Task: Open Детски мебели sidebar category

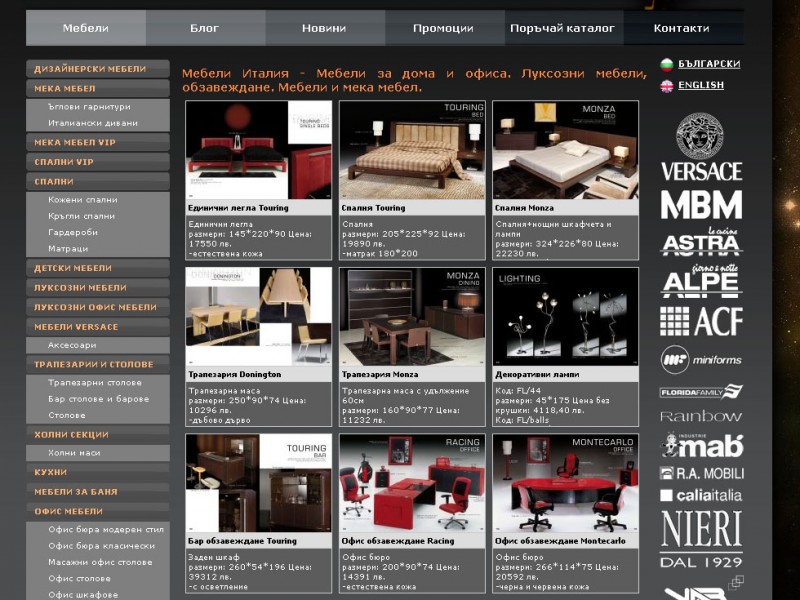Action: (98, 268)
